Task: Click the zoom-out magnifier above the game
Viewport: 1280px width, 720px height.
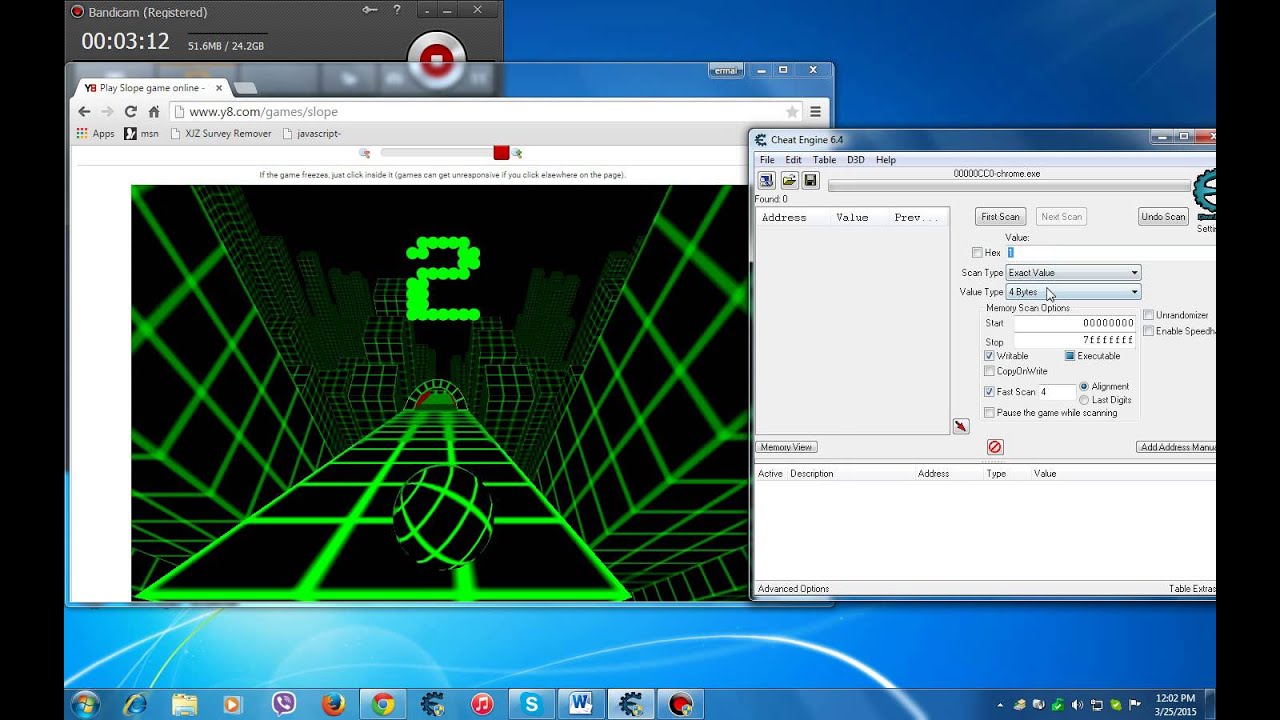Action: 365,153
